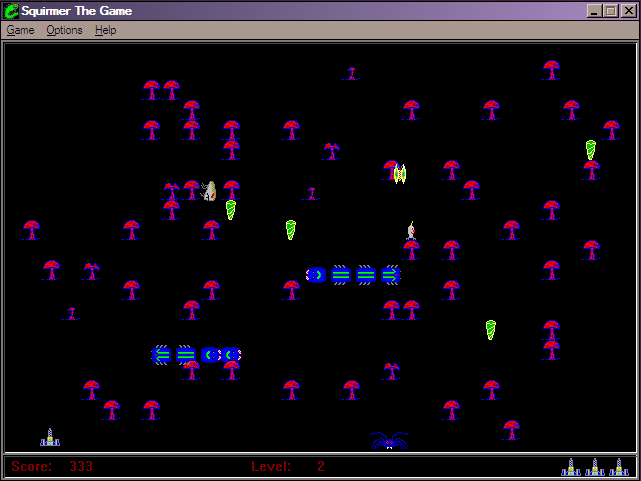Click the mushroom touching the winged insect
This screenshot has width=641, height=481.
pos(390,170)
